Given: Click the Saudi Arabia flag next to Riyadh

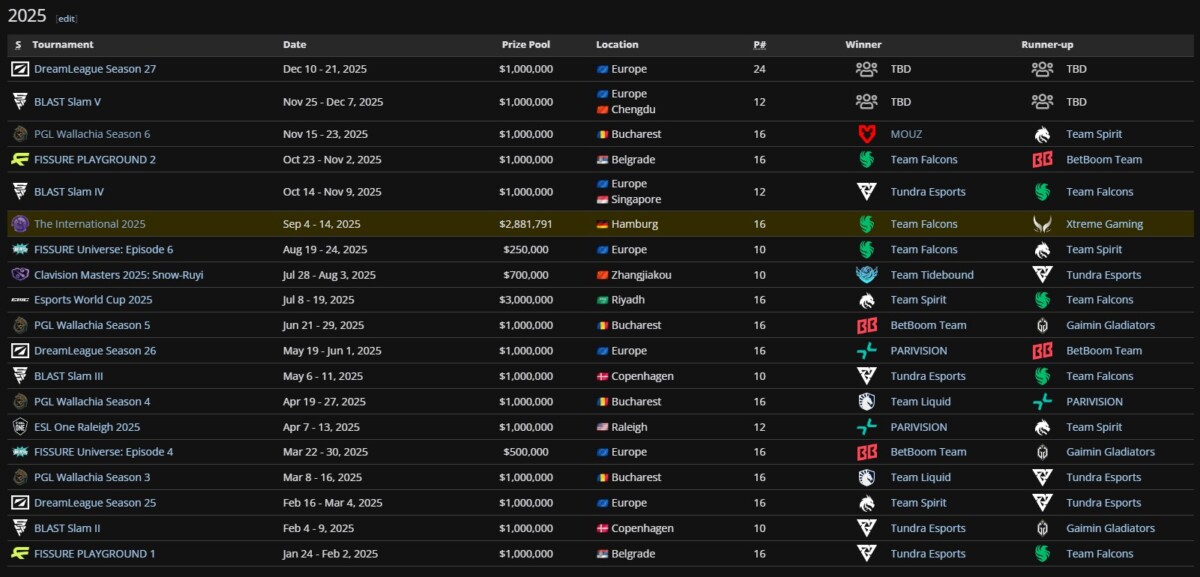Looking at the screenshot, I should (x=601, y=299).
